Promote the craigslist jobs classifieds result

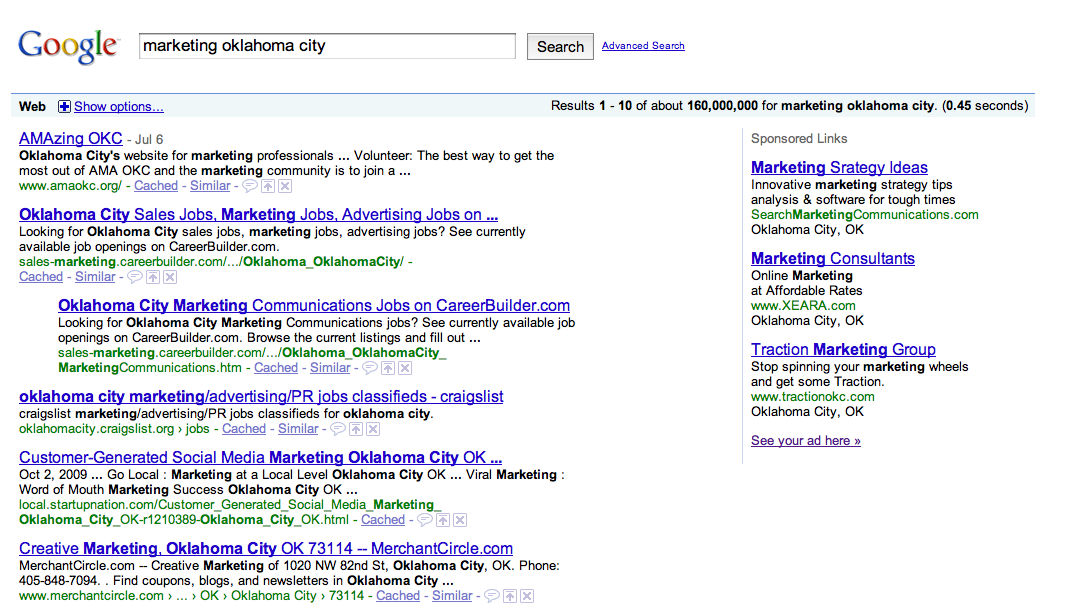pos(356,429)
